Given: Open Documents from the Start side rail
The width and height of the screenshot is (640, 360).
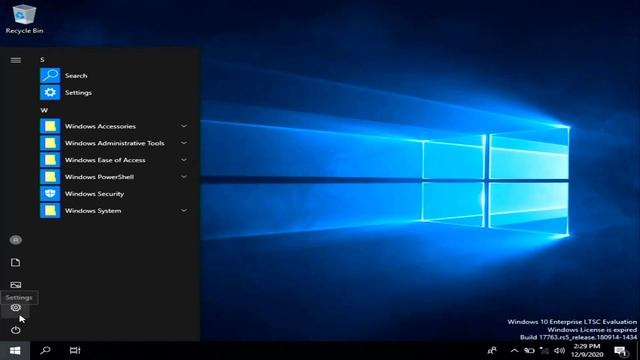Looking at the screenshot, I should [16, 262].
